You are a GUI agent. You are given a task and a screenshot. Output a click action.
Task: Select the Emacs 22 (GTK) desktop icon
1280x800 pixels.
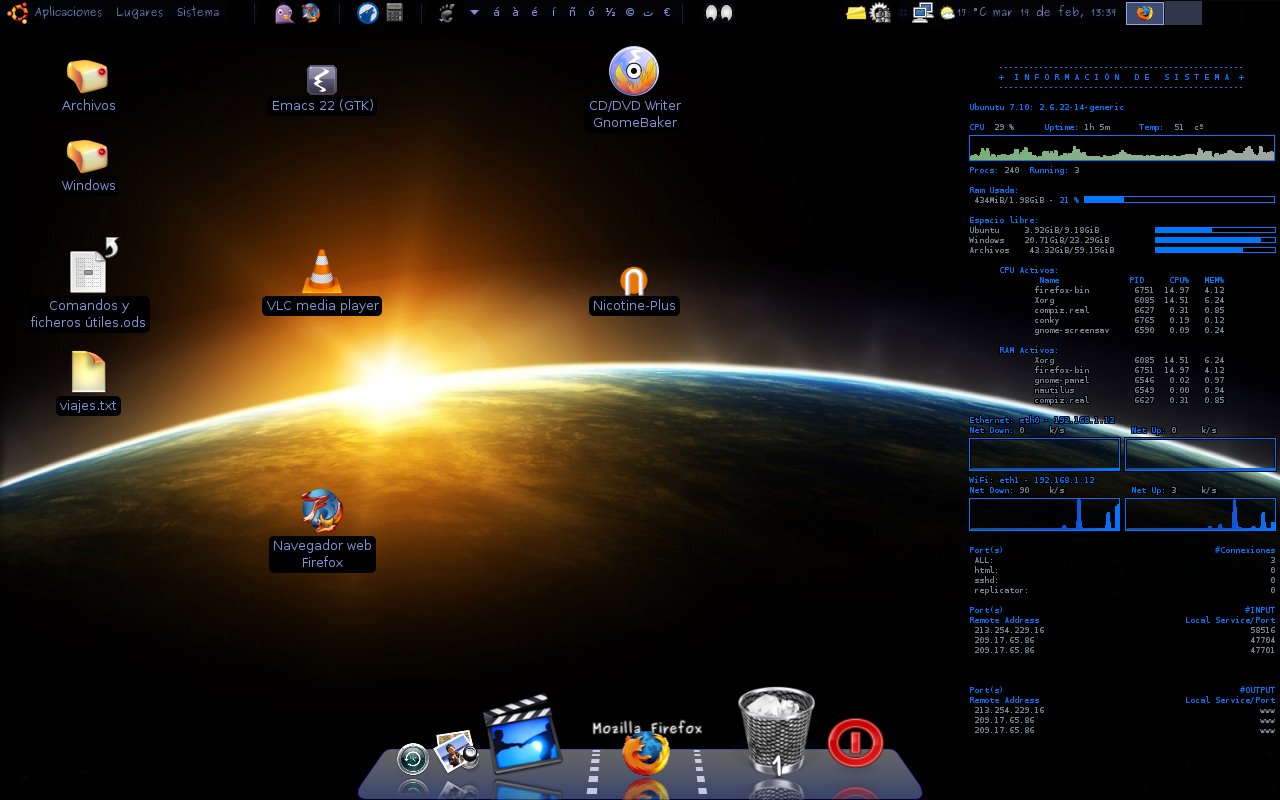click(x=322, y=81)
